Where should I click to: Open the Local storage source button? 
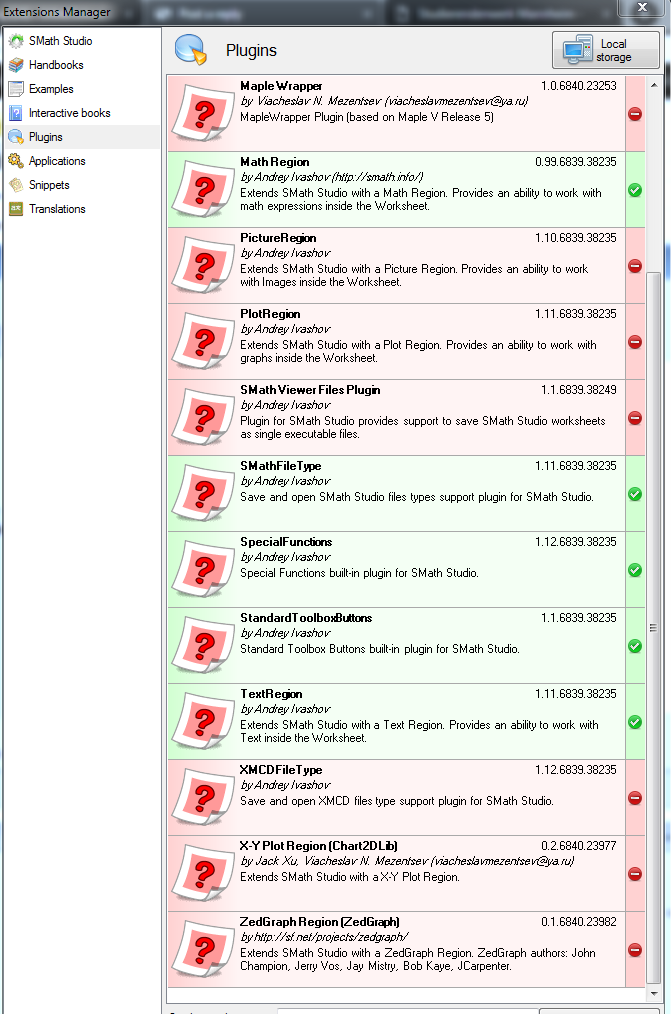[x=606, y=50]
